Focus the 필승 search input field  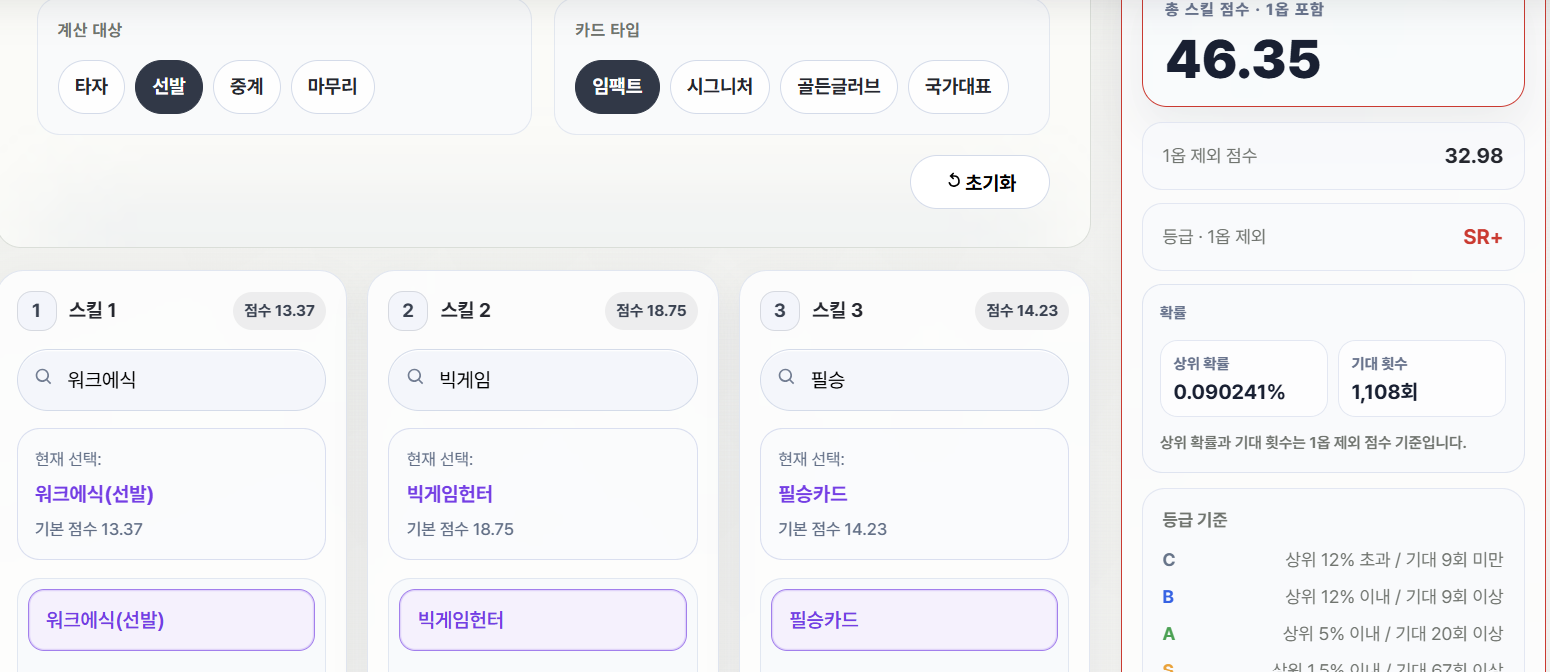[915, 379]
